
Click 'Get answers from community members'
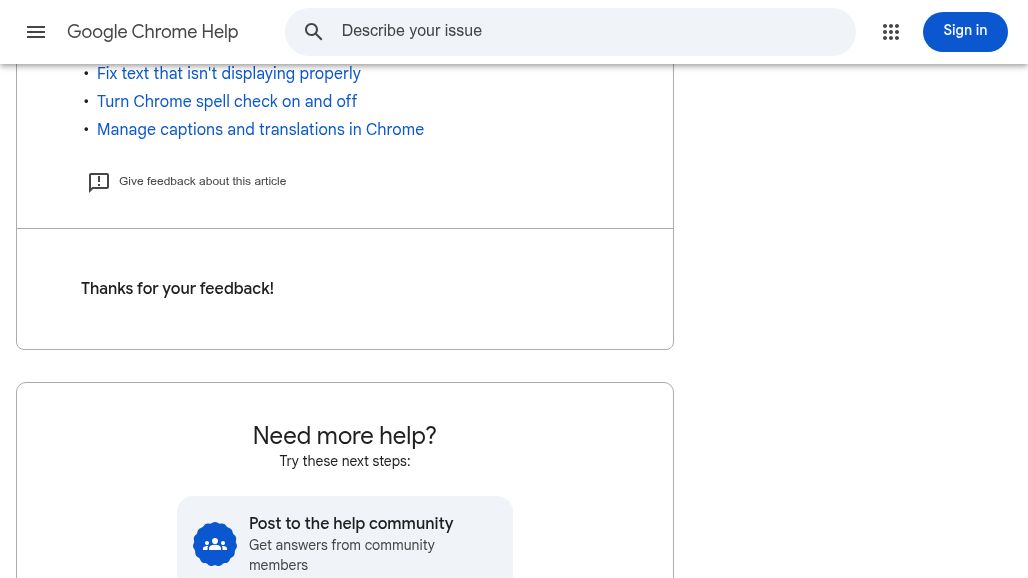tap(342, 555)
